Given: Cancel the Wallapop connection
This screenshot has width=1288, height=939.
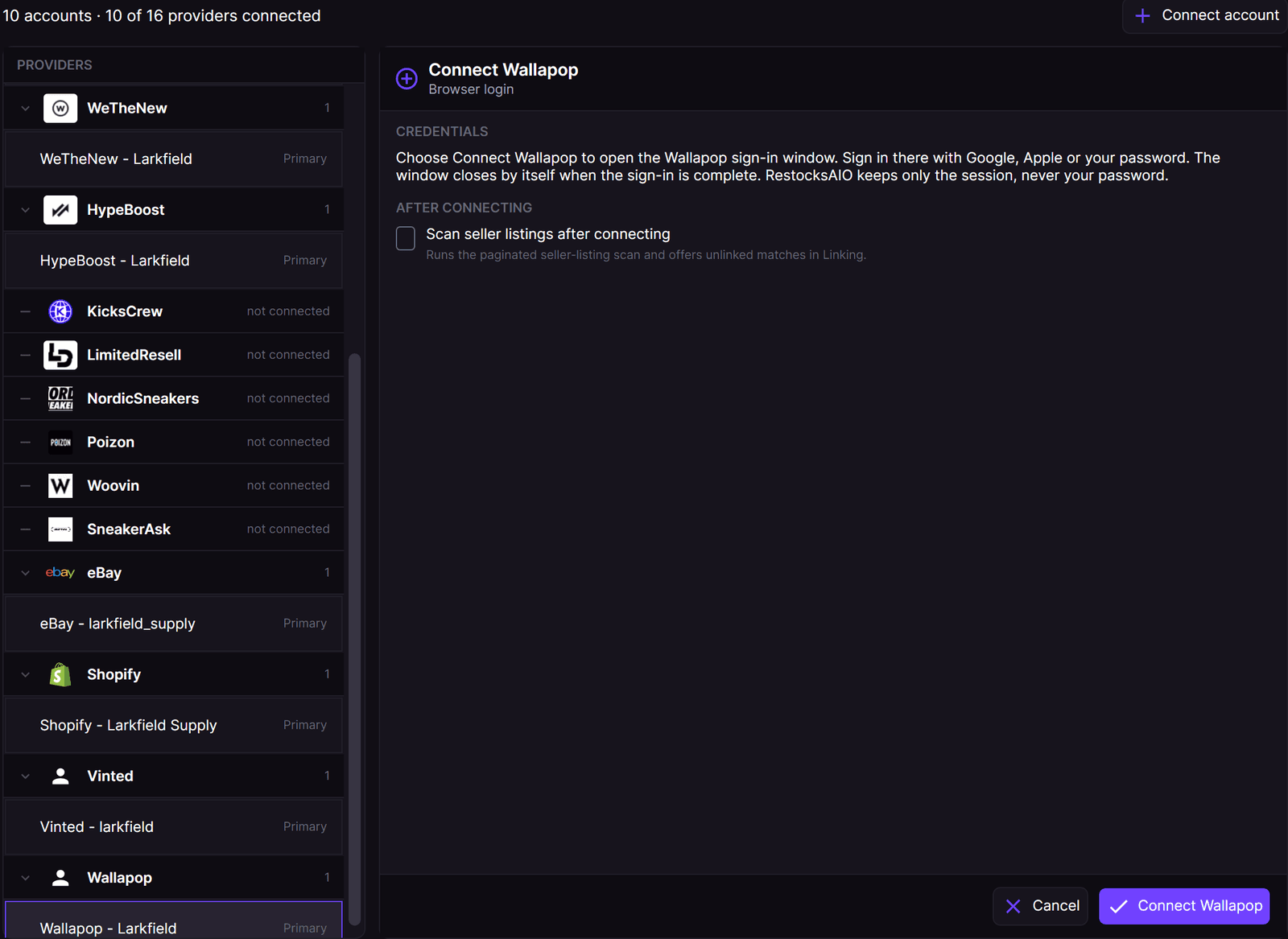Looking at the screenshot, I should 1040,906.
